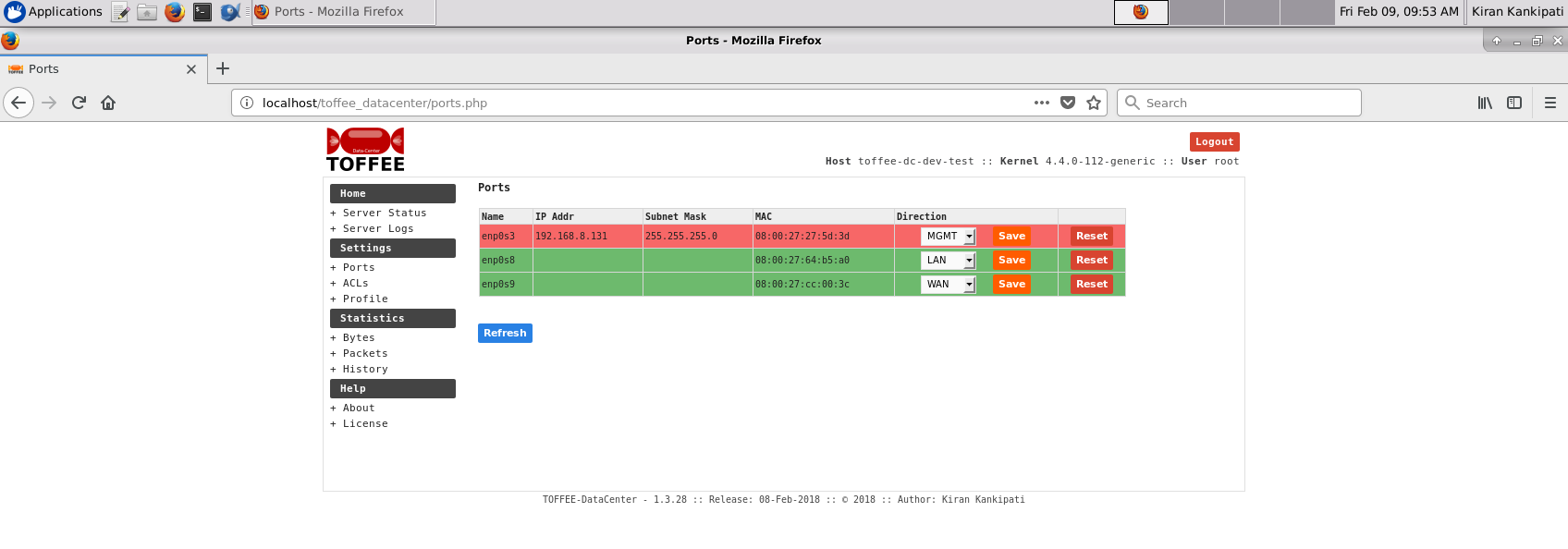
Task: Click the Wireshark shark fin launcher icon
Action: (230, 12)
